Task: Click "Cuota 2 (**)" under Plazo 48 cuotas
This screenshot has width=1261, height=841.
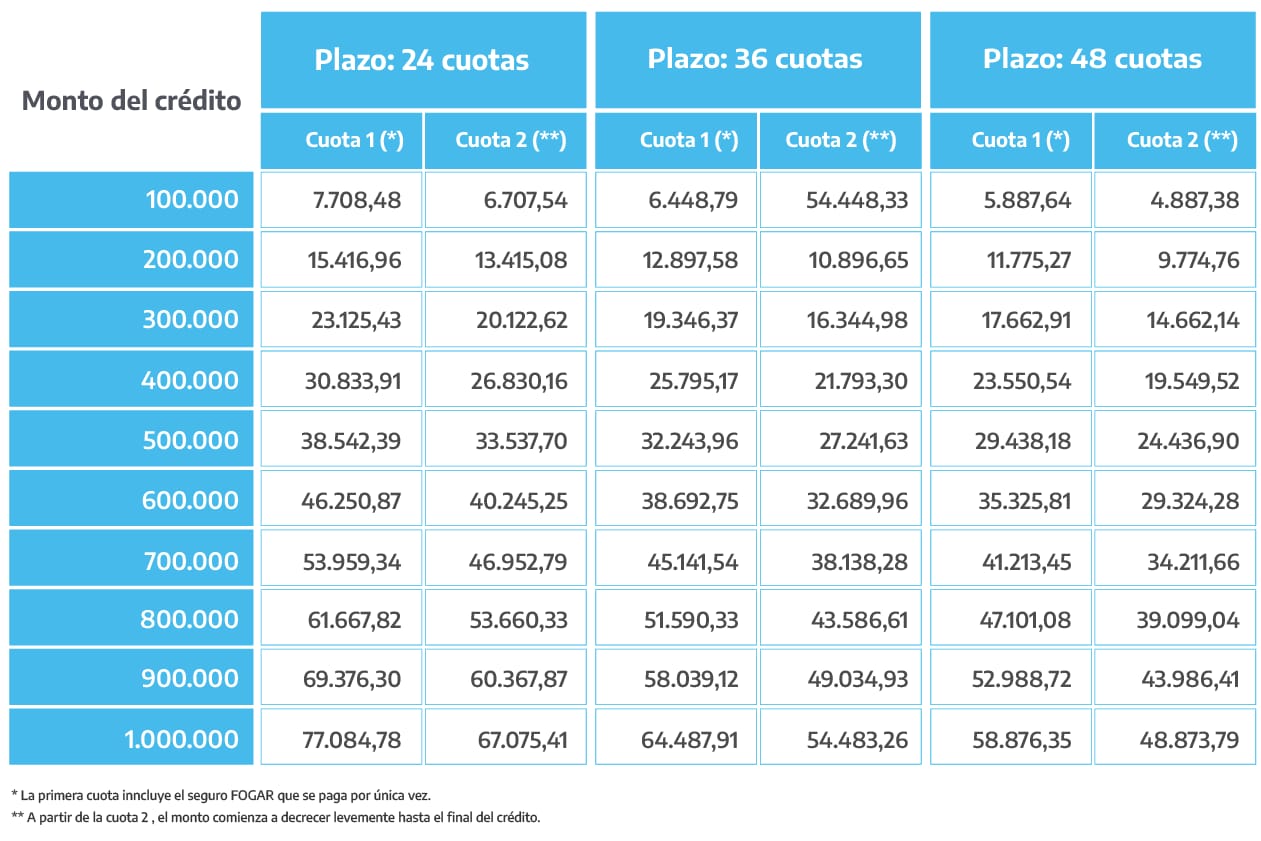Action: click(x=1174, y=140)
